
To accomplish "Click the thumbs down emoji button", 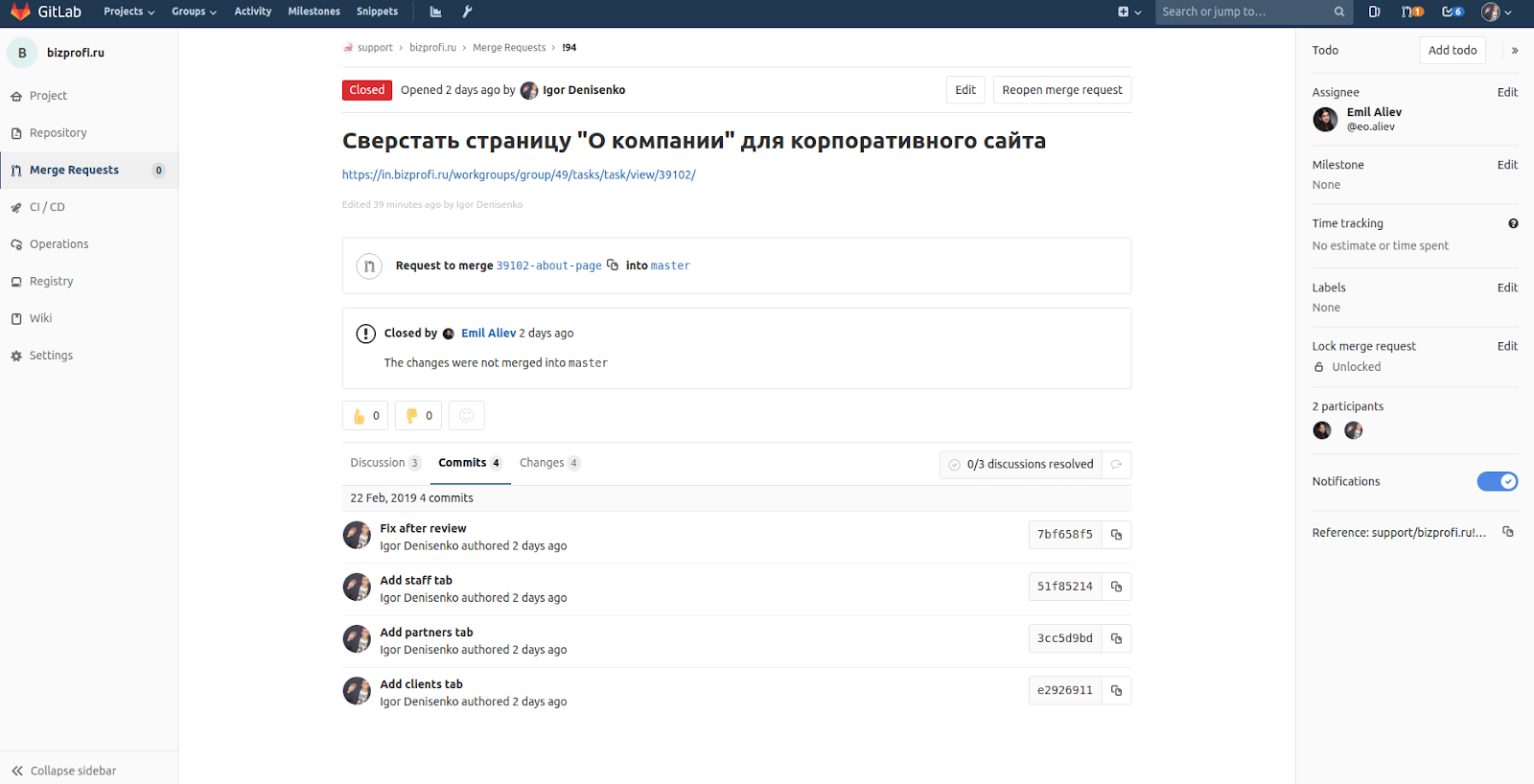I will point(419,416).
